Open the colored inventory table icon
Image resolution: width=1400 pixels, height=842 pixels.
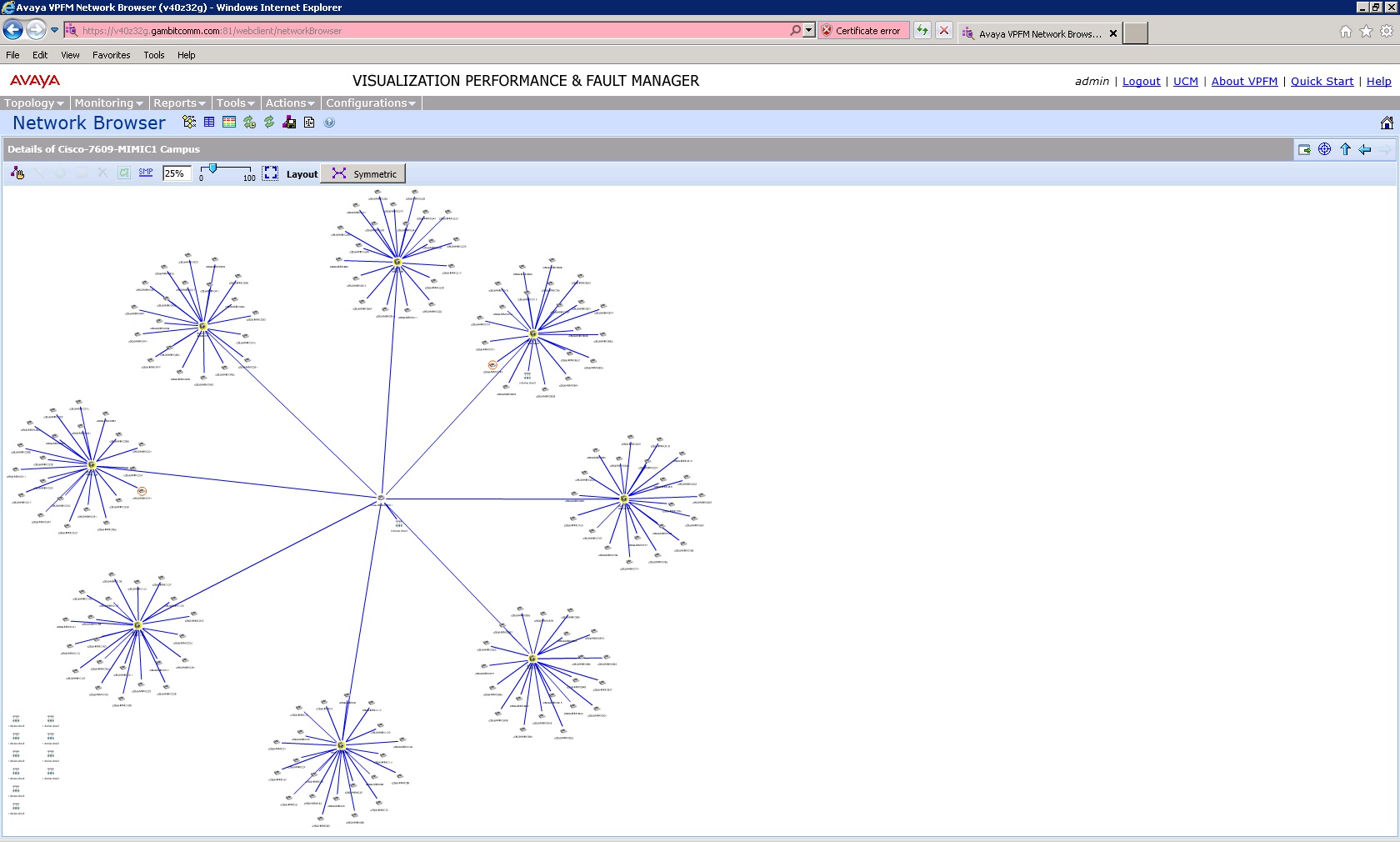229,123
